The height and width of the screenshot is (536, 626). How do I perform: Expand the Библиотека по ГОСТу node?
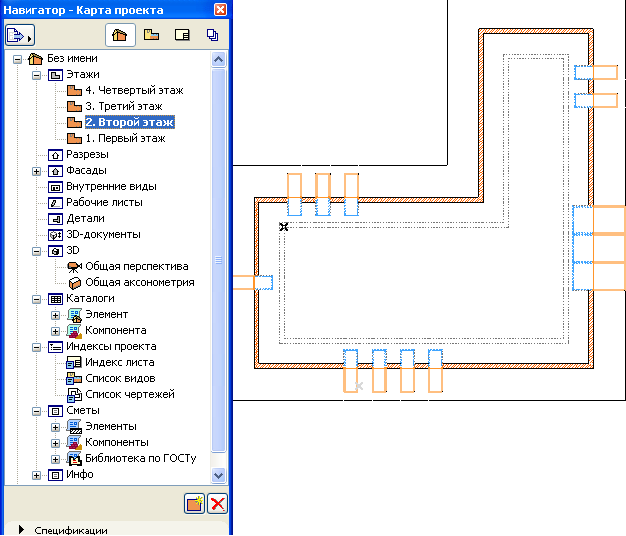[56, 458]
